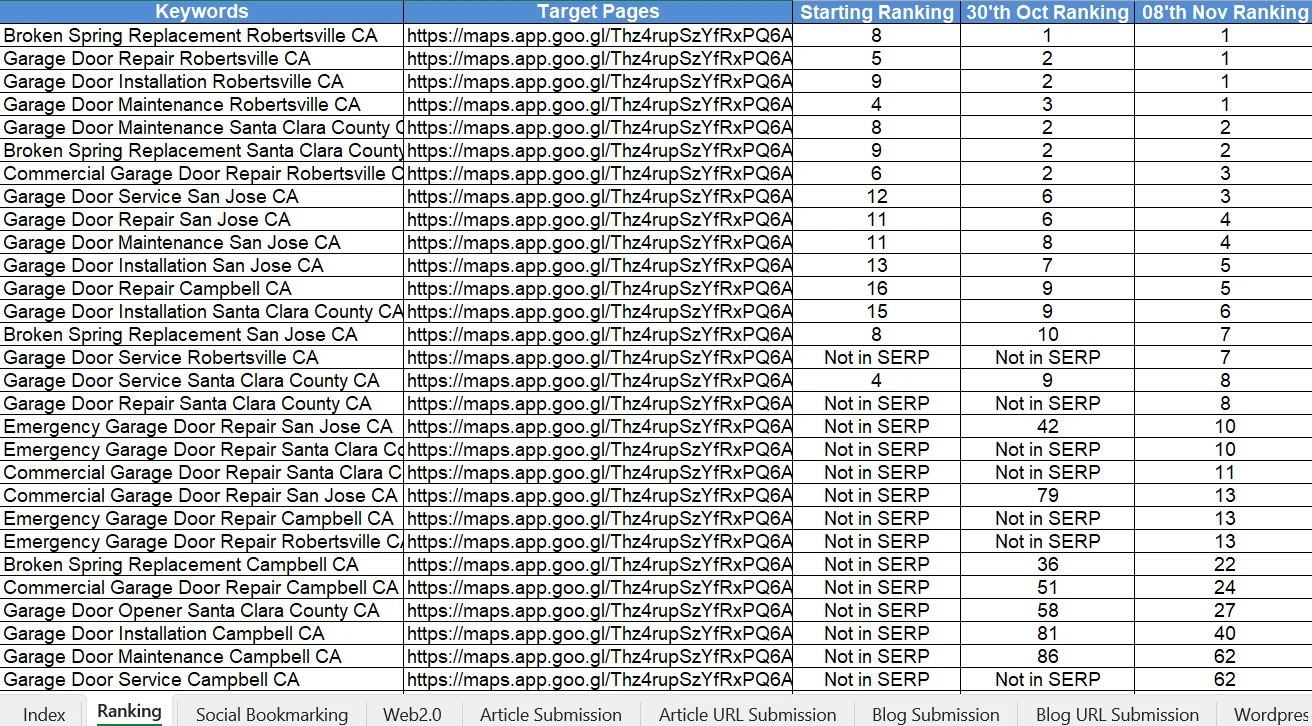1312x726 pixels.
Task: Click the Target Pages column header
Action: [x=598, y=12]
